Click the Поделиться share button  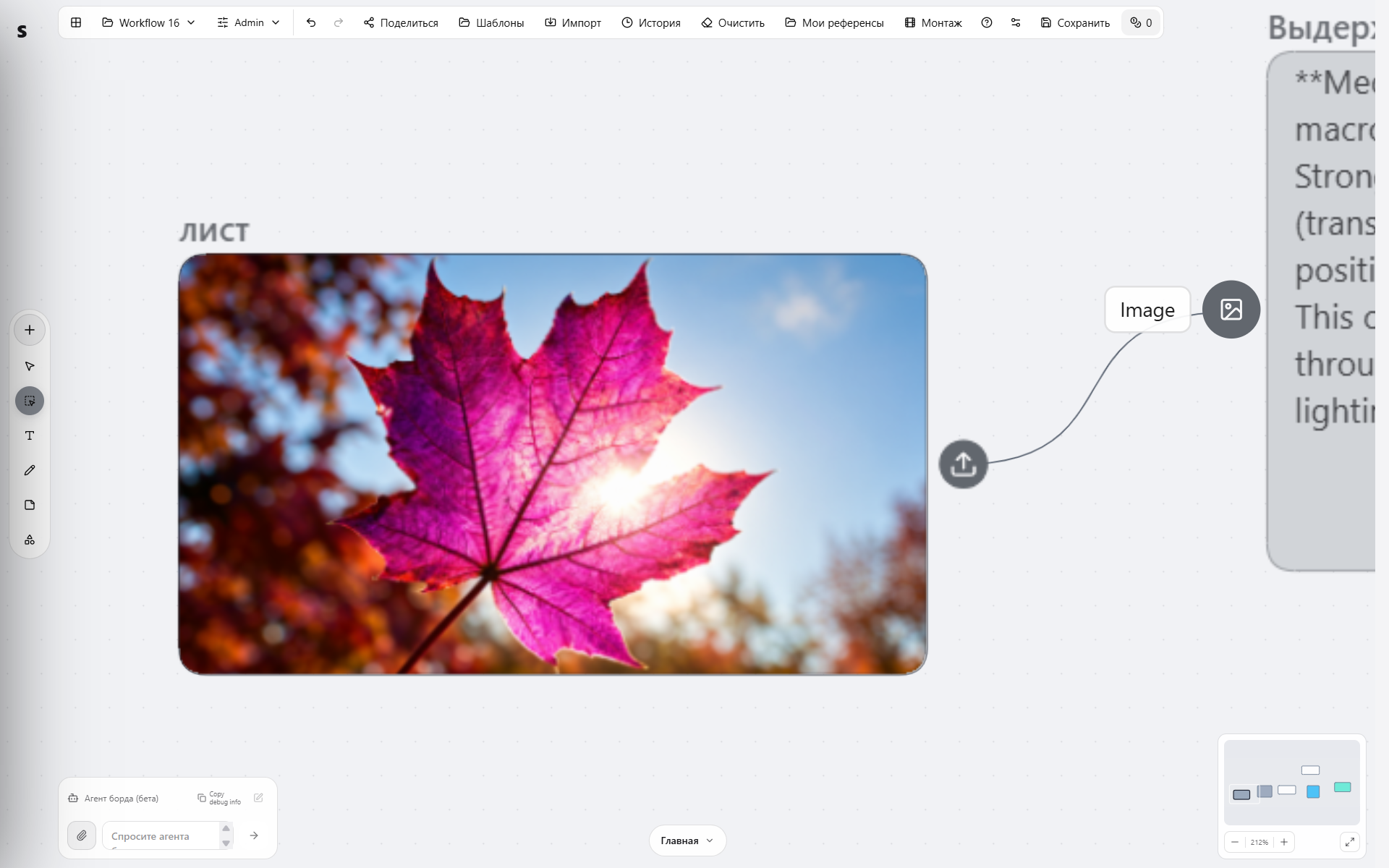tap(401, 22)
